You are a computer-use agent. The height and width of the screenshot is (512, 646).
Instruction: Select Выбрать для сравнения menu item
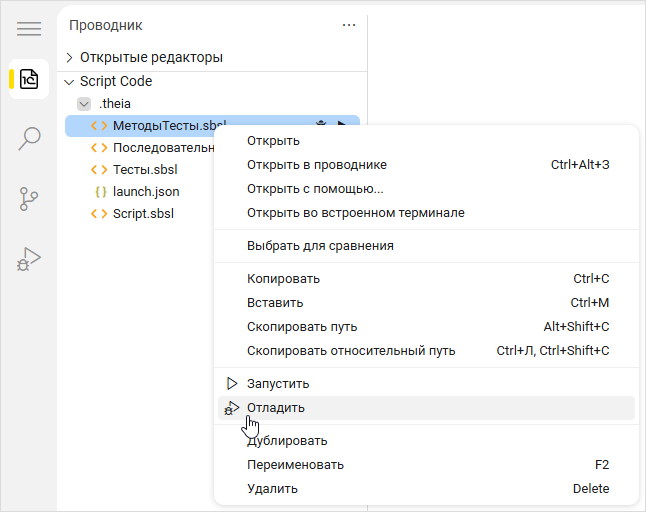point(320,246)
